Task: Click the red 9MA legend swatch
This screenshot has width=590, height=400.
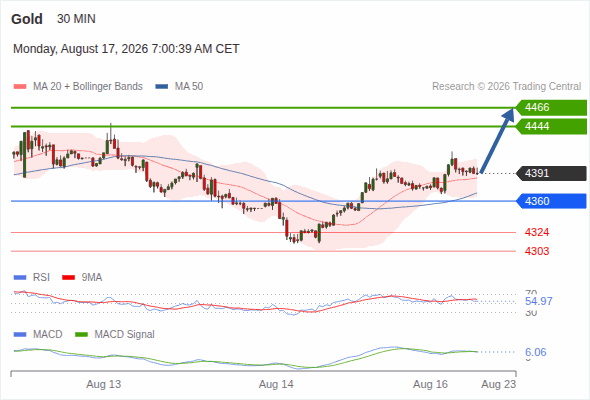Action: point(68,278)
